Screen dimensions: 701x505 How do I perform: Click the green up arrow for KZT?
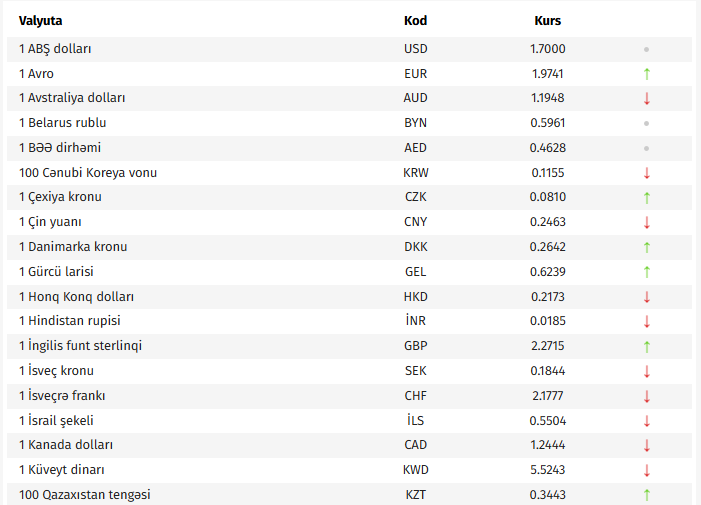coord(647,495)
